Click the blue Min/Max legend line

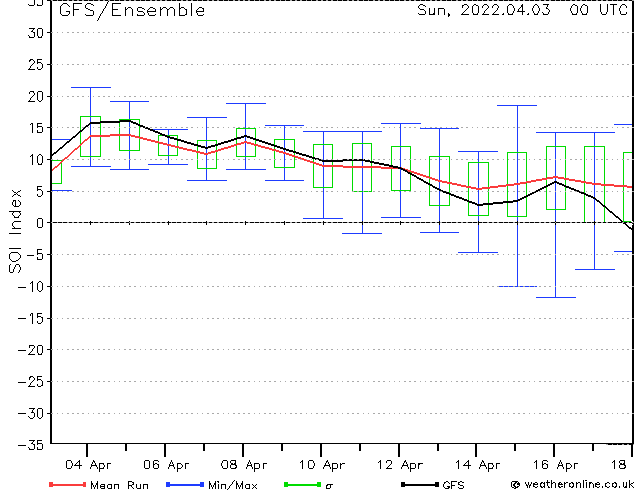(185, 484)
